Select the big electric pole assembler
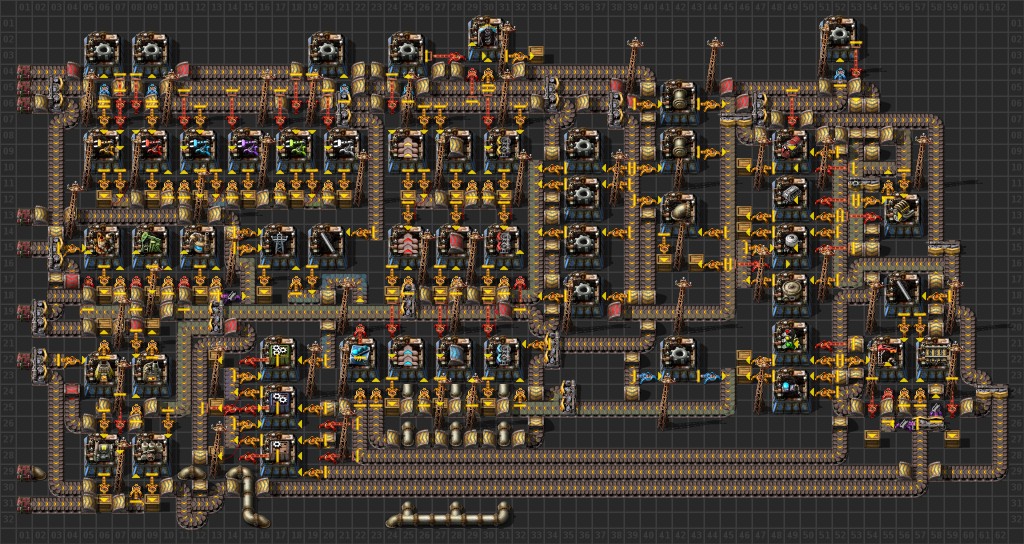The height and width of the screenshot is (544, 1024). [x=279, y=247]
